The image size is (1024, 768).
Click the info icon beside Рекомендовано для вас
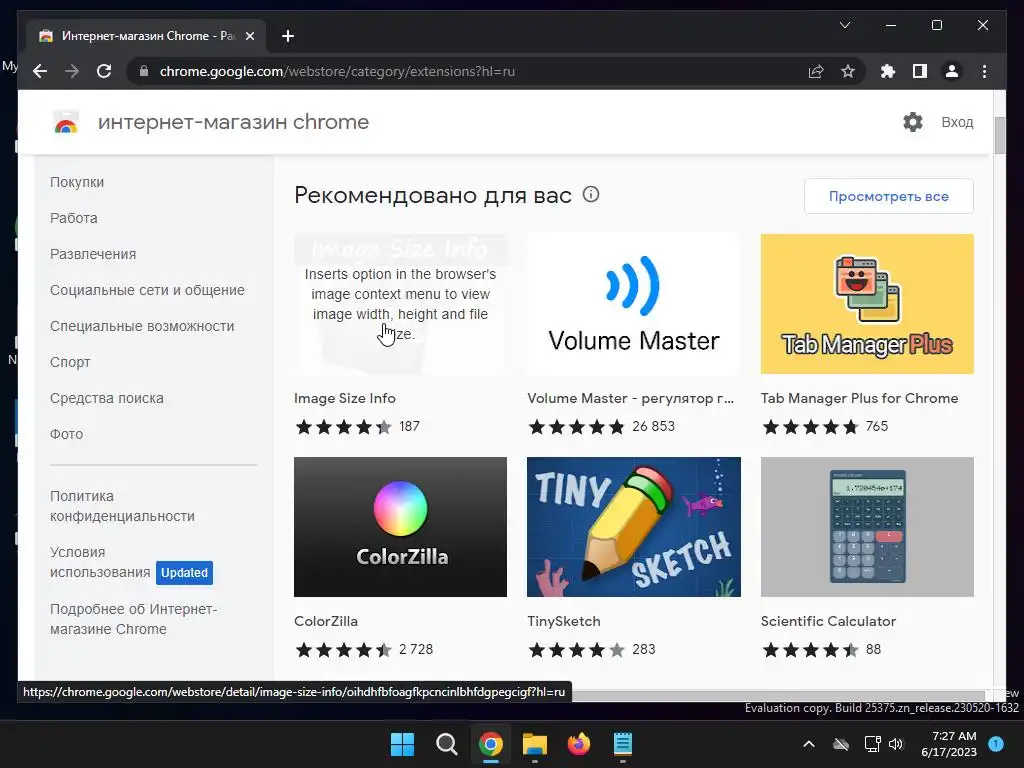pos(591,195)
